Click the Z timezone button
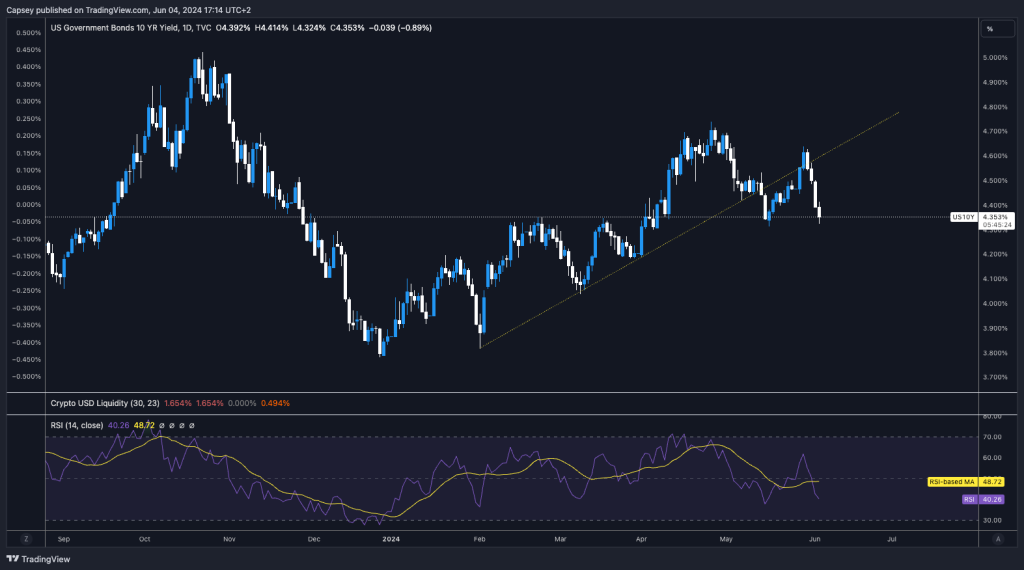The image size is (1024, 570). pyautogui.click(x=27, y=538)
